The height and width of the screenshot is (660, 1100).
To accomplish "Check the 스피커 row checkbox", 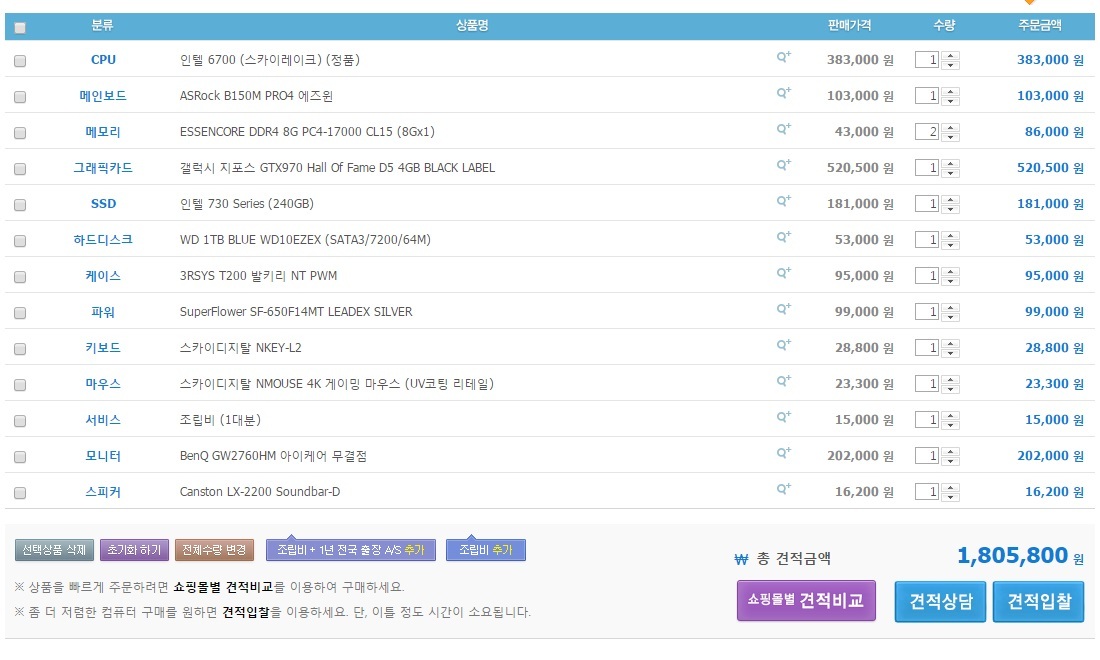I will (x=20, y=493).
